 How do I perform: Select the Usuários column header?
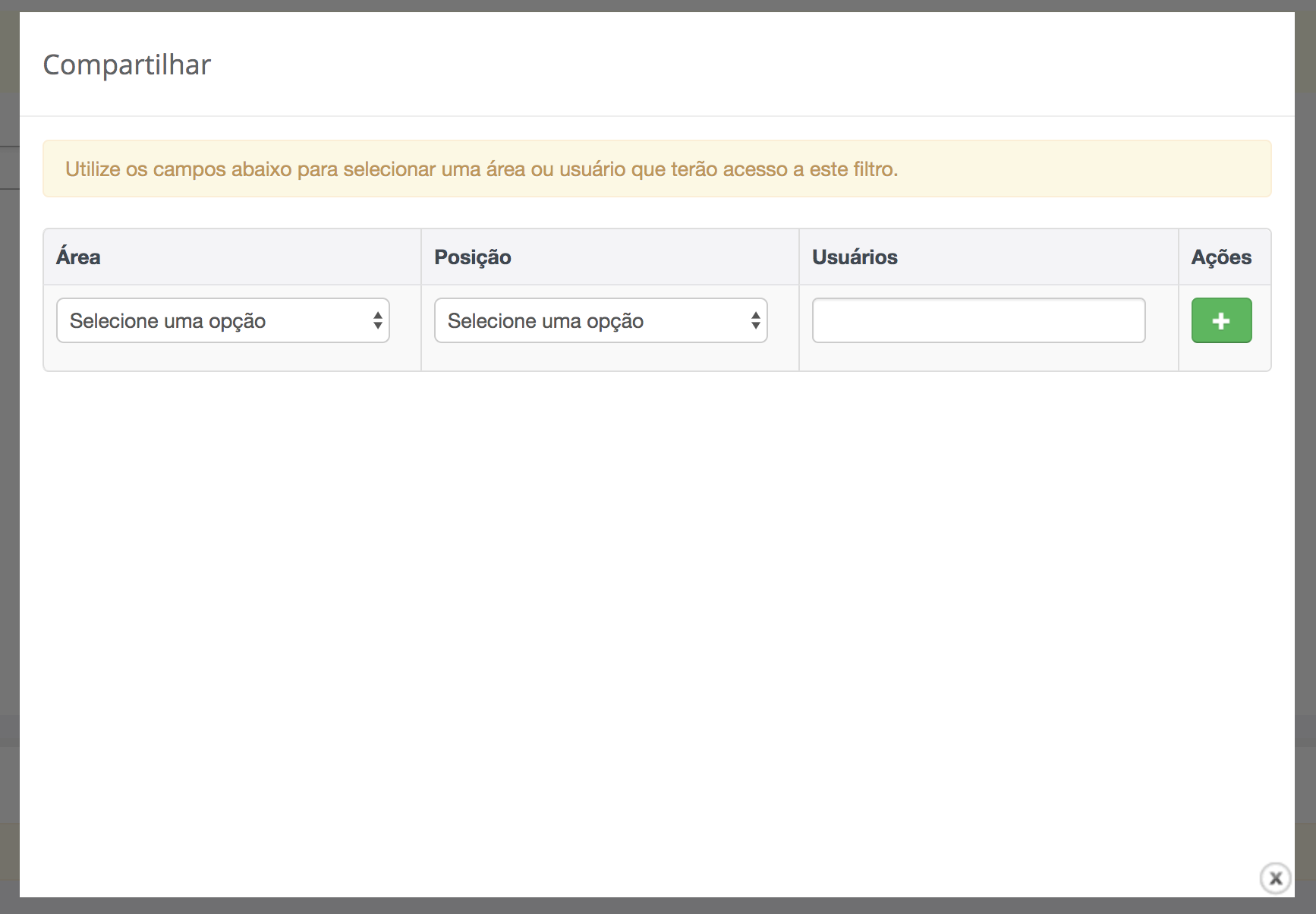(x=855, y=257)
